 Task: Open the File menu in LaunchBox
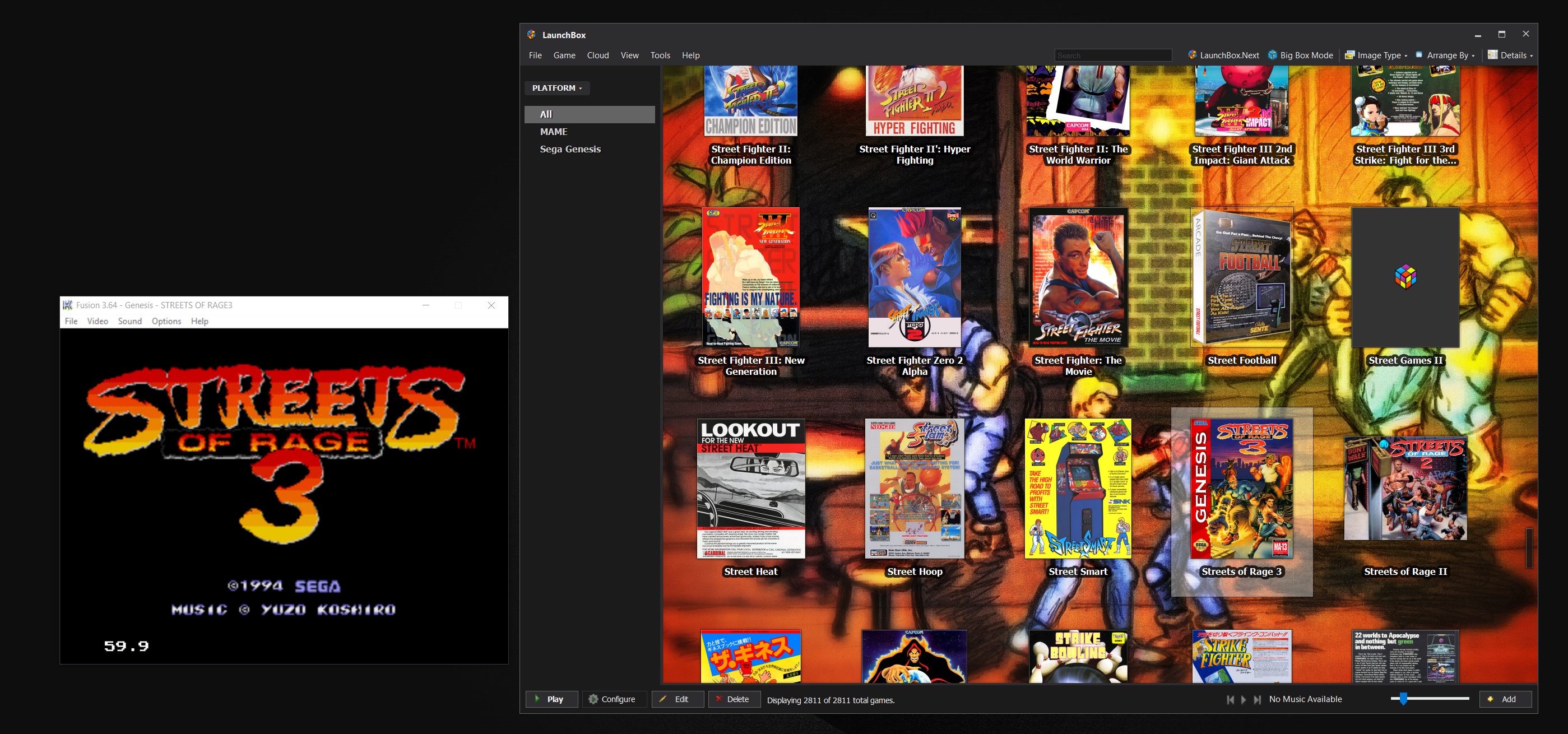(x=535, y=55)
